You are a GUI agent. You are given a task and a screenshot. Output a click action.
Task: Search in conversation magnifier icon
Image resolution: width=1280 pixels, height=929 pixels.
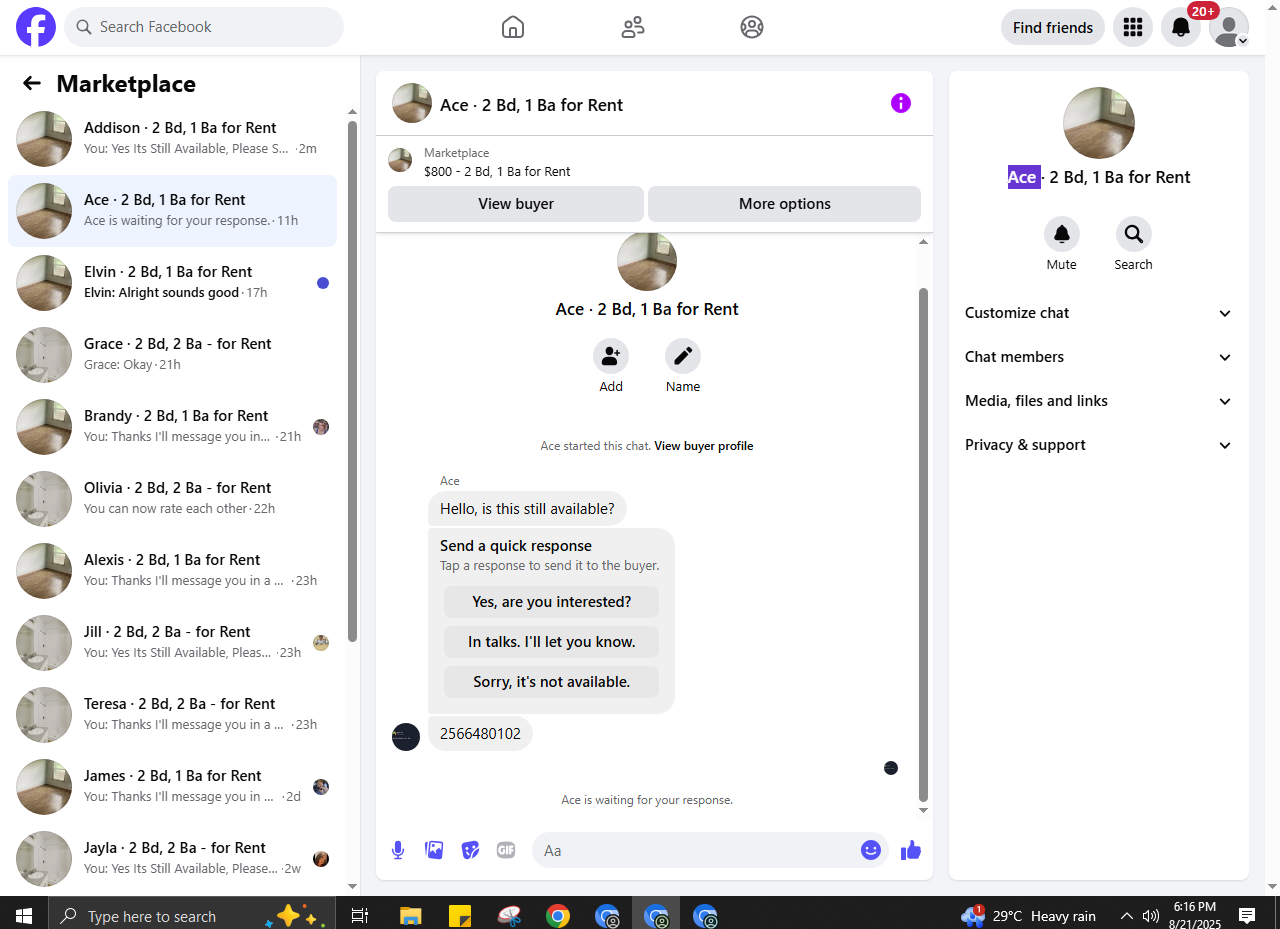click(x=1134, y=234)
